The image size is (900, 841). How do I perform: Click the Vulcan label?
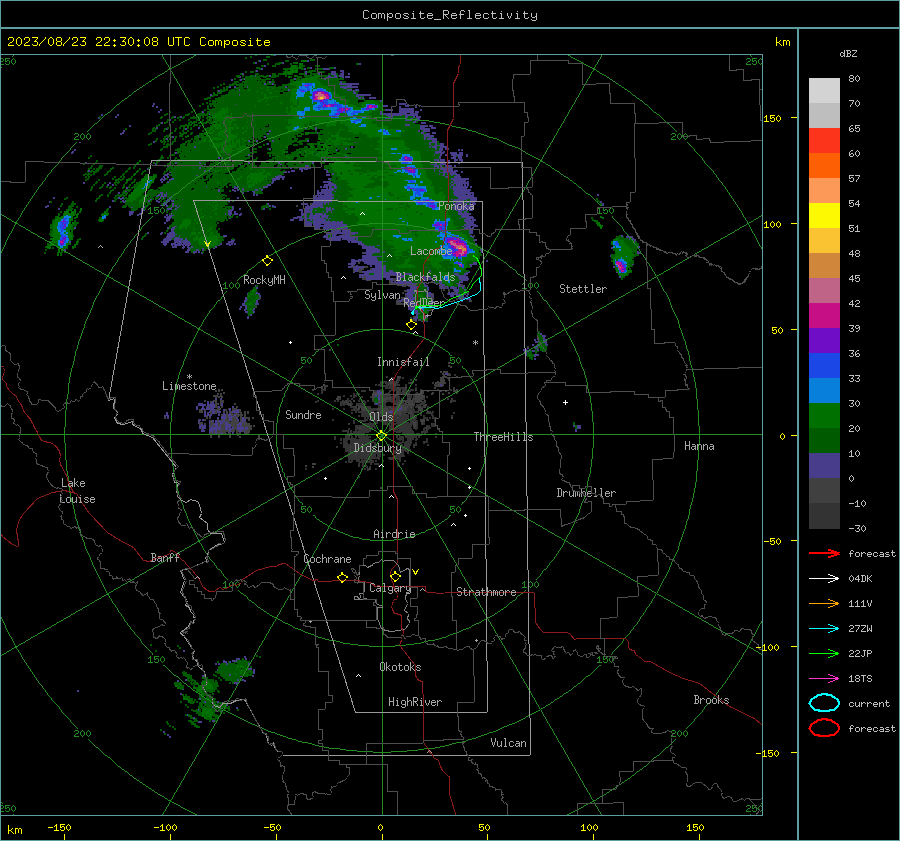click(x=508, y=743)
